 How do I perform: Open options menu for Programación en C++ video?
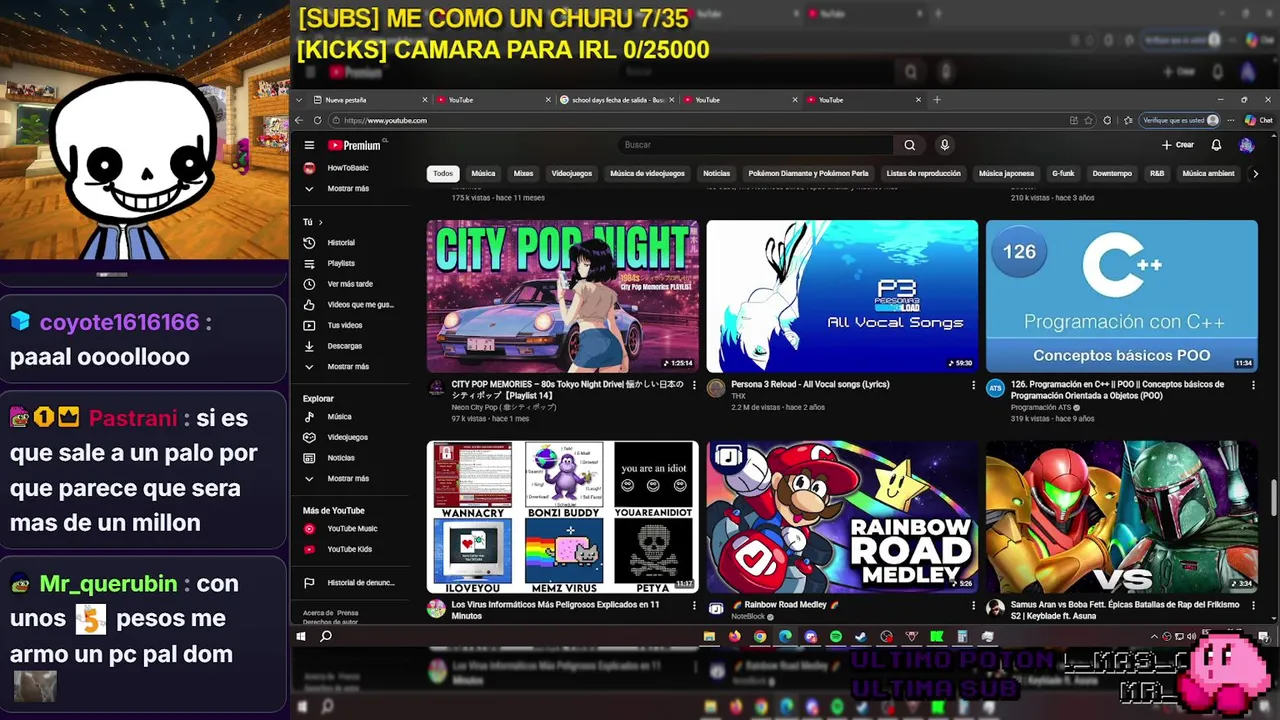[x=1253, y=385]
